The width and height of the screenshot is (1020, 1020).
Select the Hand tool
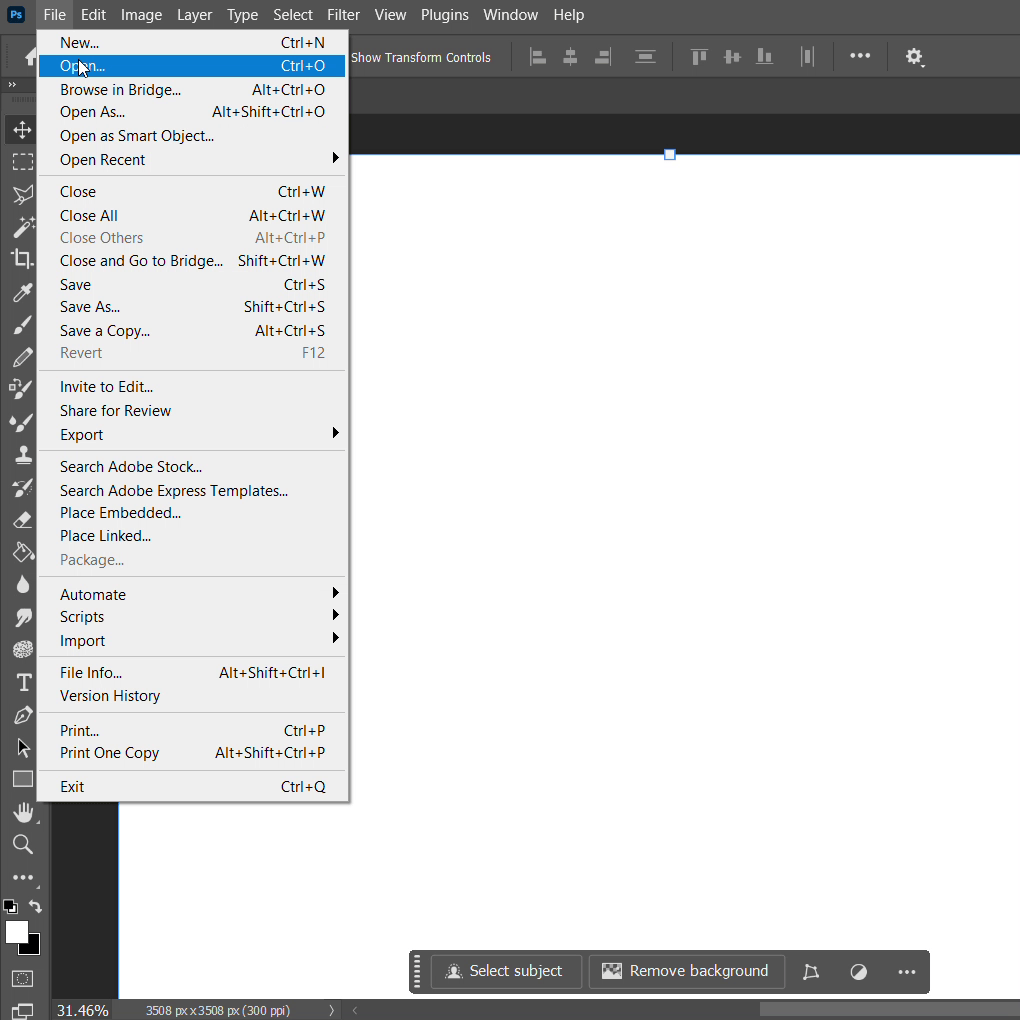coord(23,812)
